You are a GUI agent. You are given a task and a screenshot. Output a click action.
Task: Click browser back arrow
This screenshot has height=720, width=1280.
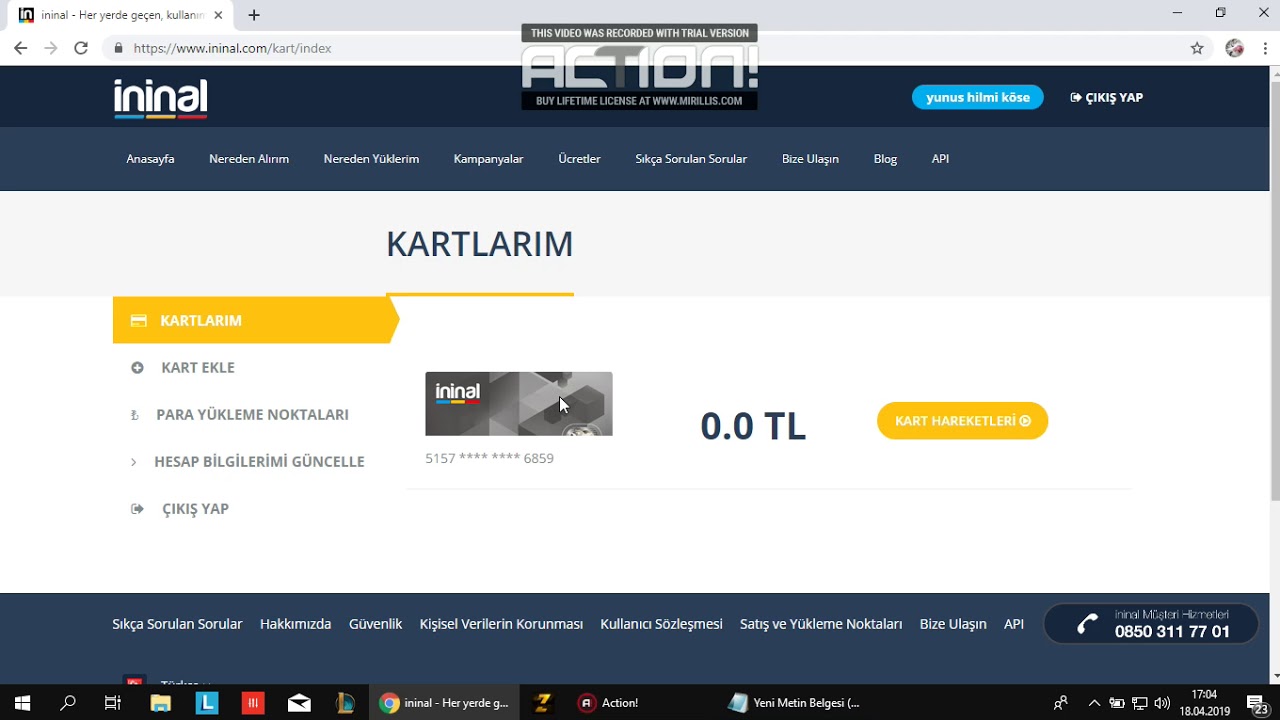point(20,48)
